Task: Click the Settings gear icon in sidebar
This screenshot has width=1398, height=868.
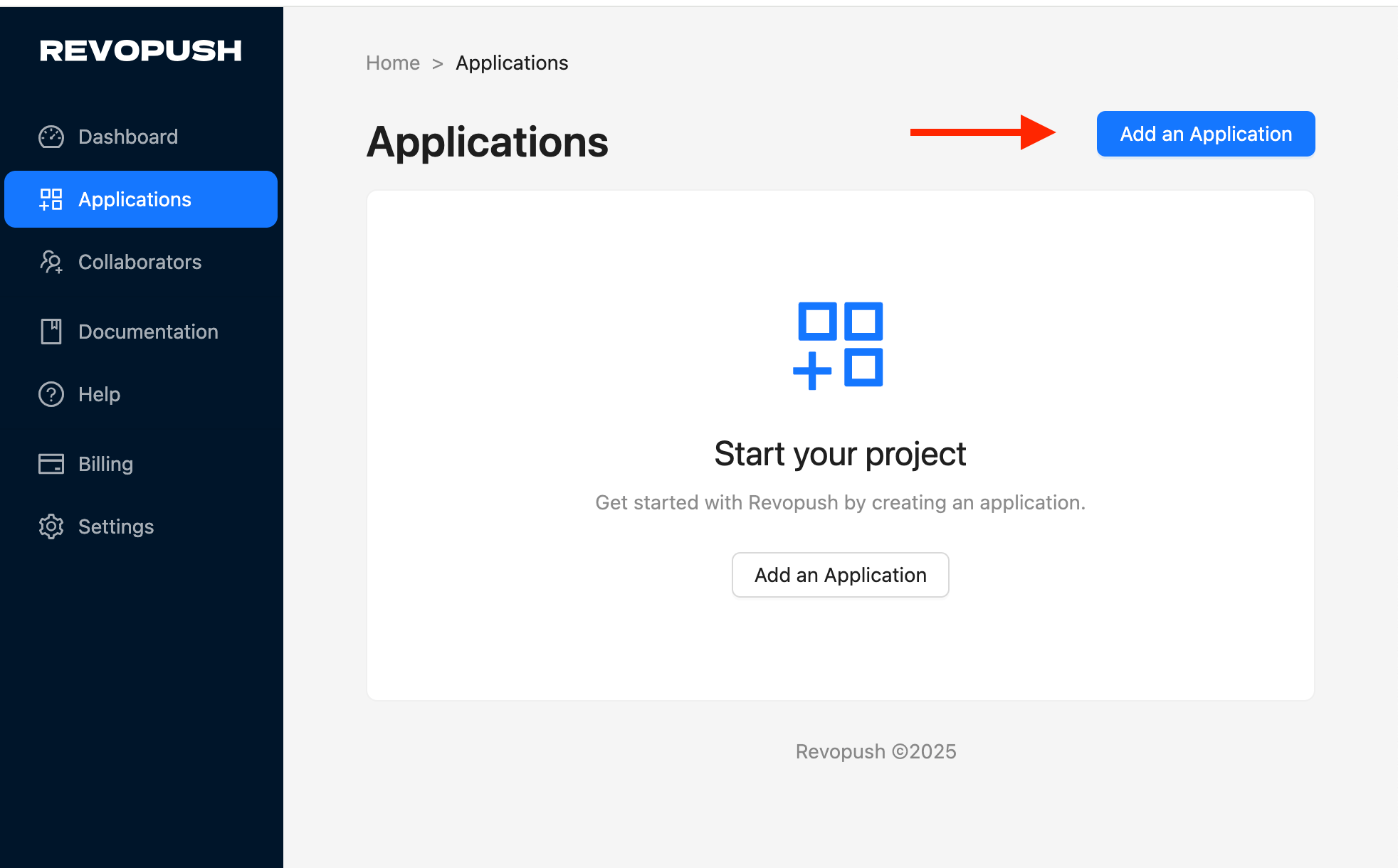Action: (x=51, y=526)
